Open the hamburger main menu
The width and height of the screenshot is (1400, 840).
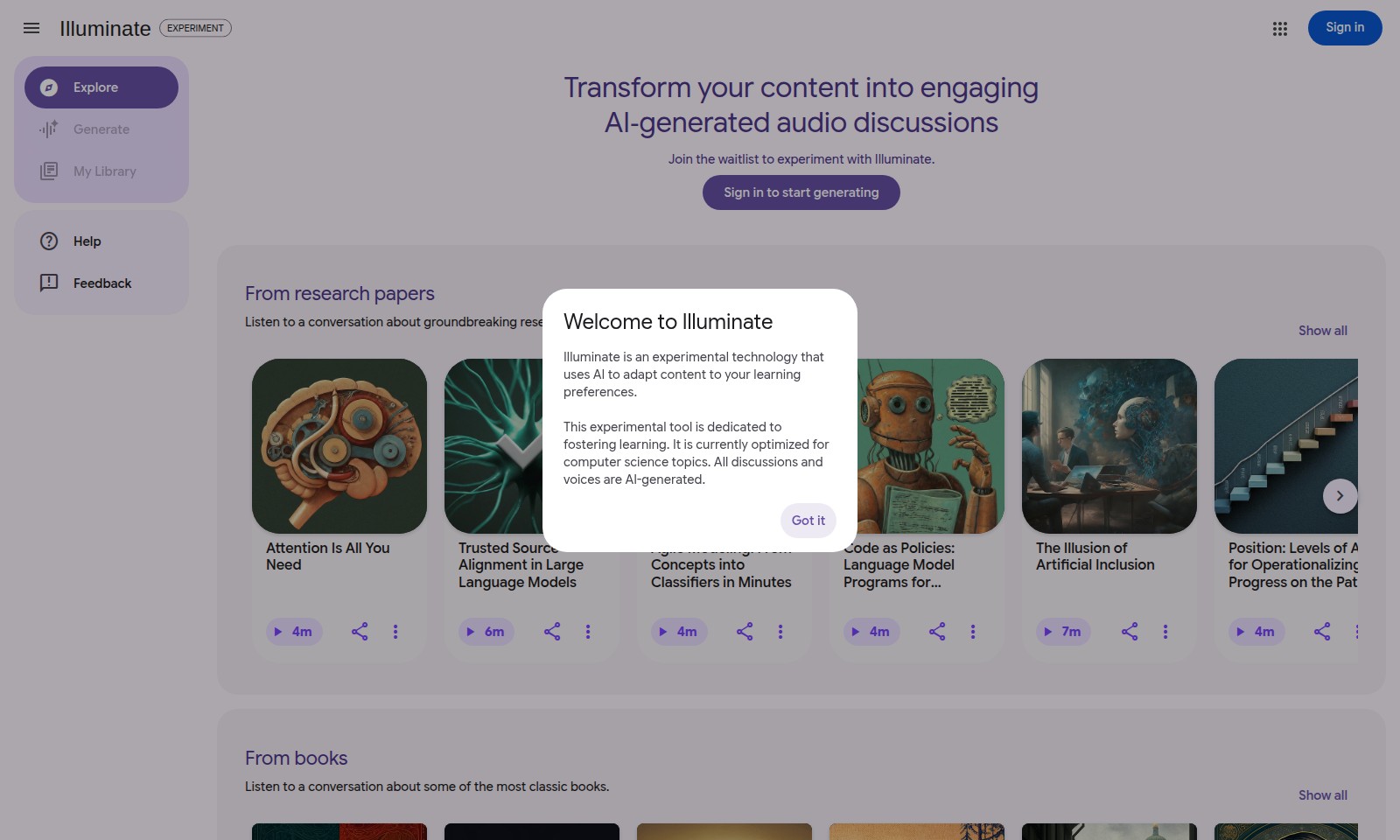(31, 28)
